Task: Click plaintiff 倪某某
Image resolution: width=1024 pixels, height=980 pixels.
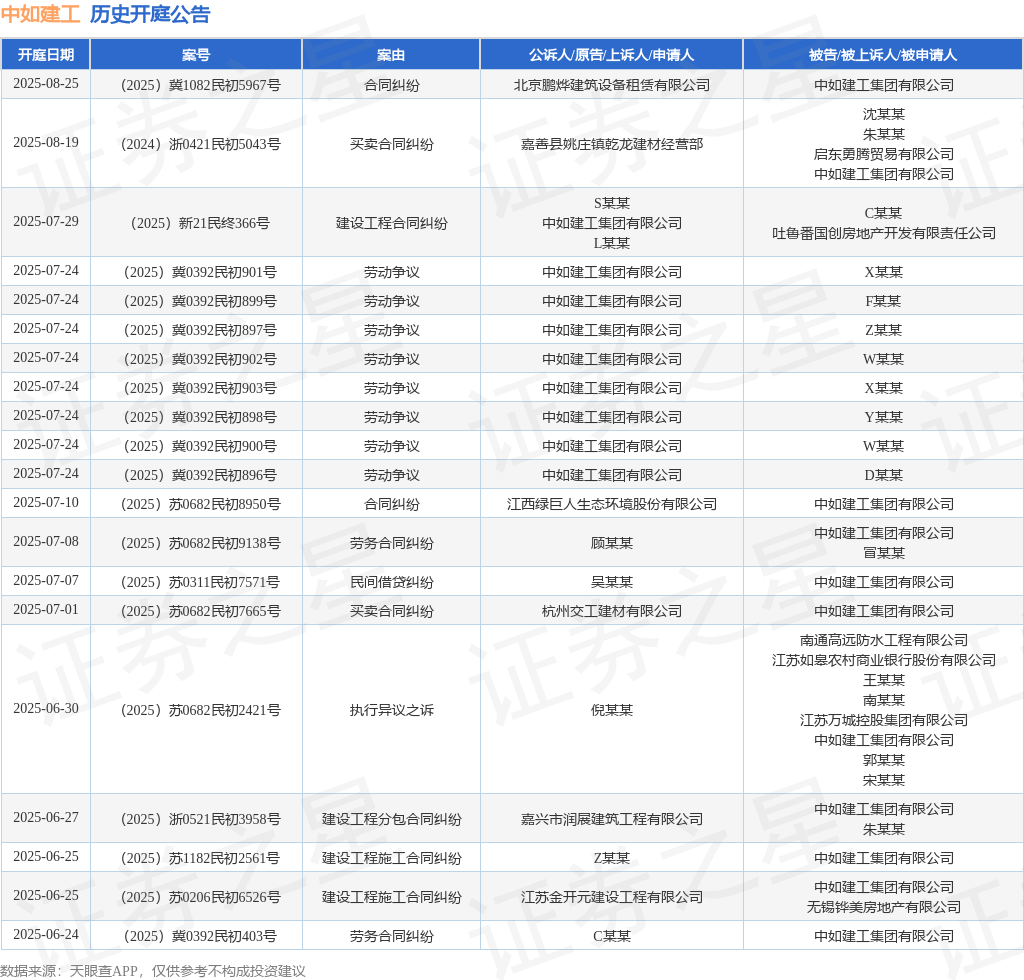Action: (611, 710)
